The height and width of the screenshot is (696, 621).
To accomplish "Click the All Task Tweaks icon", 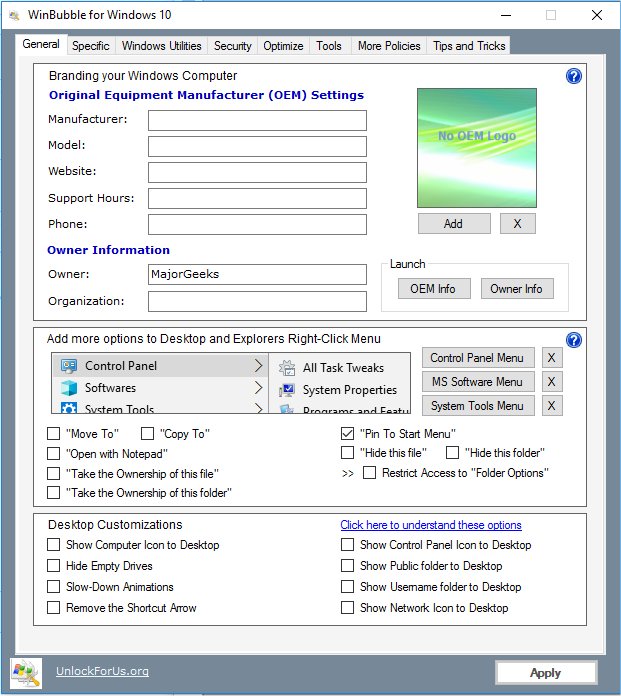I will [287, 368].
